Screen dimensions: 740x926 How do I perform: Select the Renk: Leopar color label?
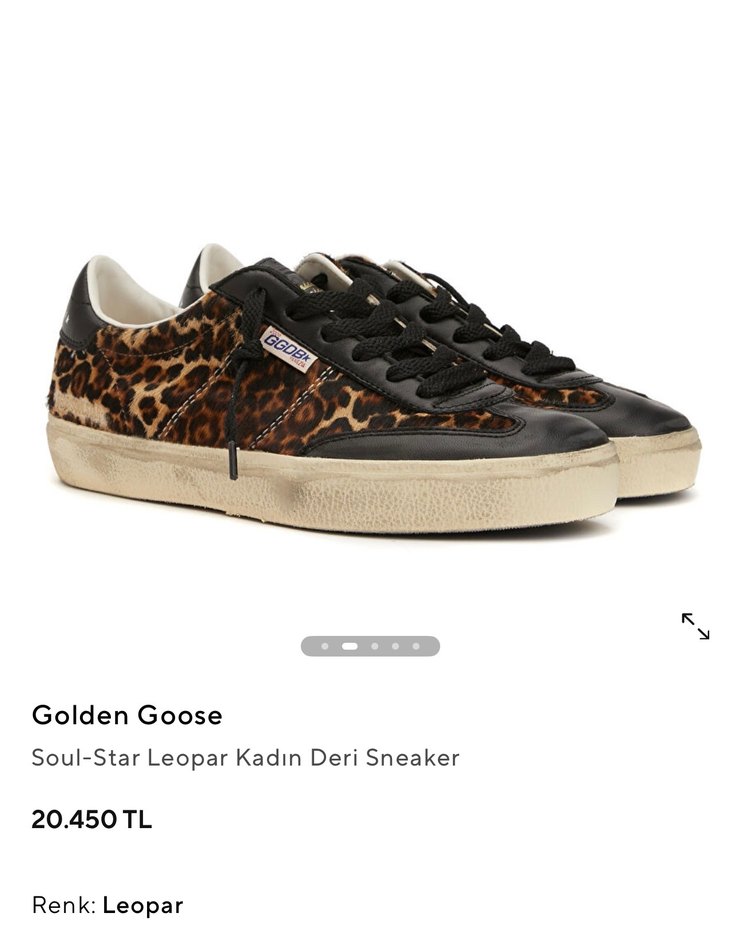point(107,905)
